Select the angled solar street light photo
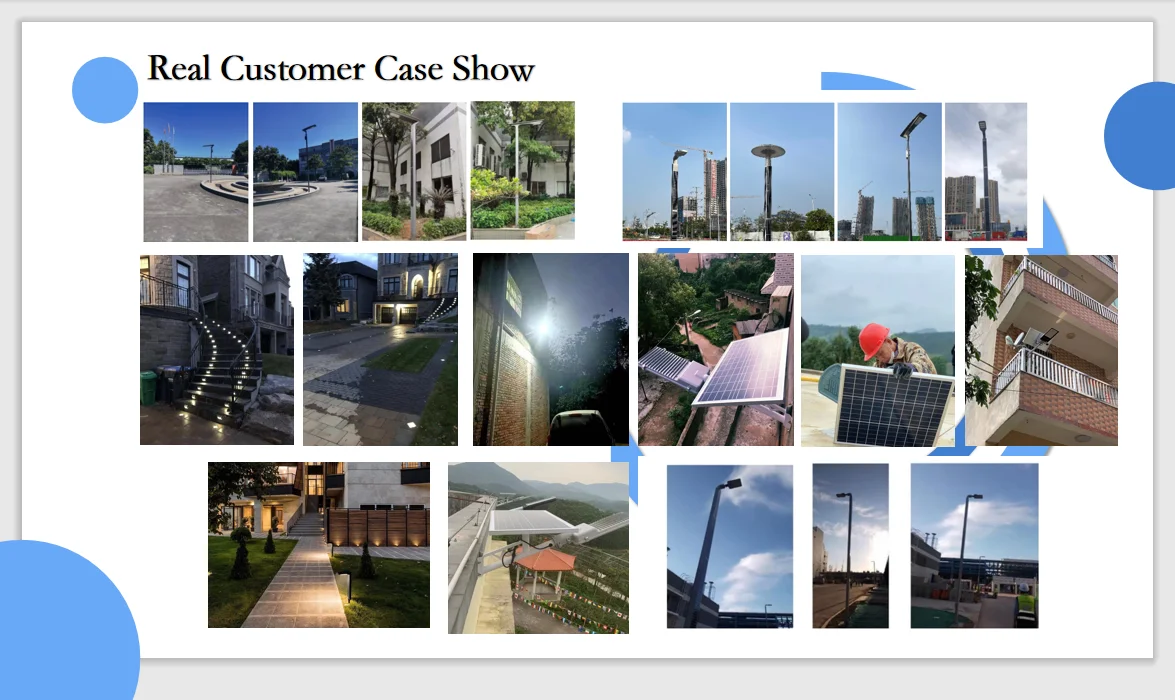 click(889, 172)
